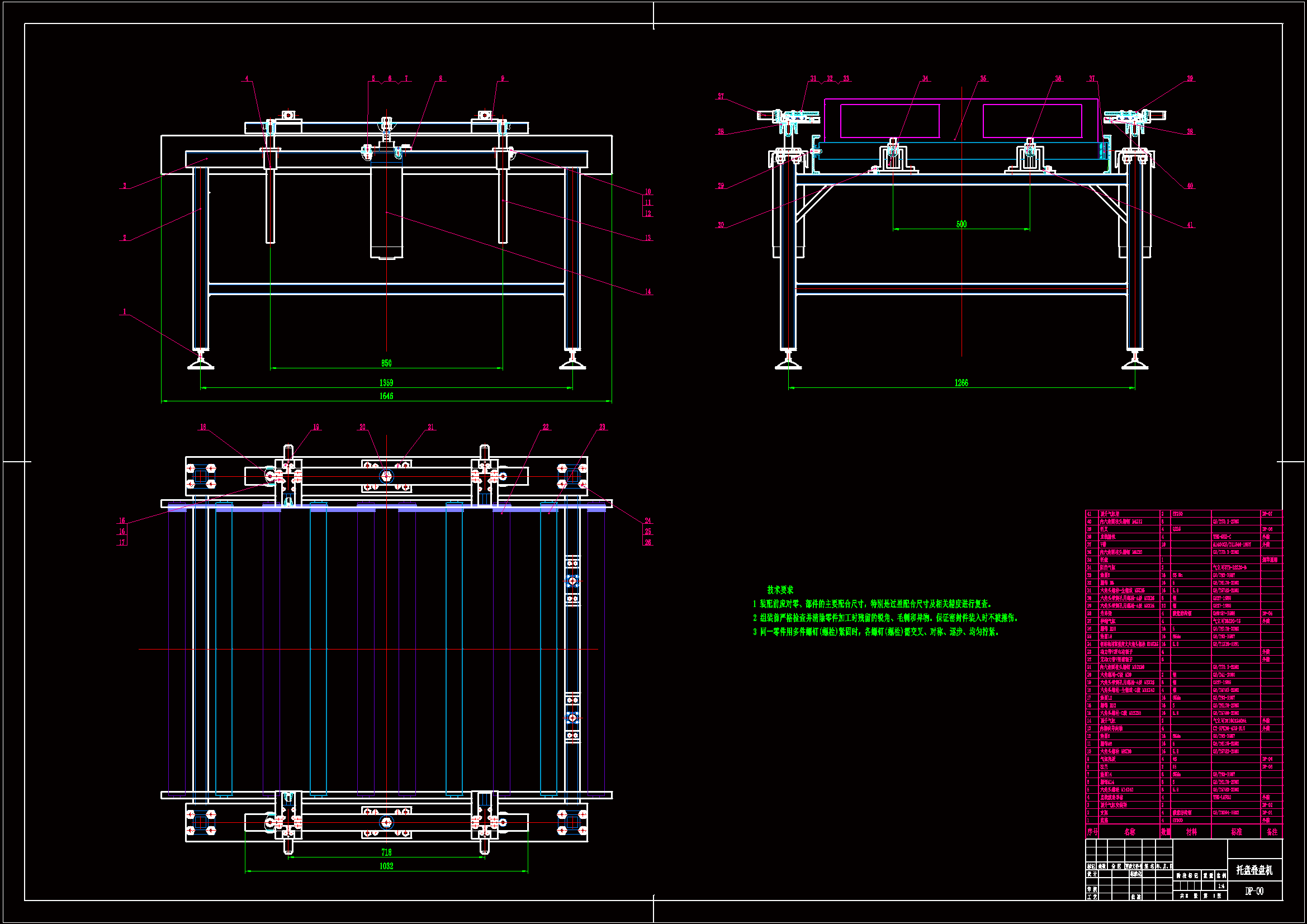Screen dimensions: 1307x924
Task: Select part balloon number 1 leader label
Action: click(x=124, y=312)
